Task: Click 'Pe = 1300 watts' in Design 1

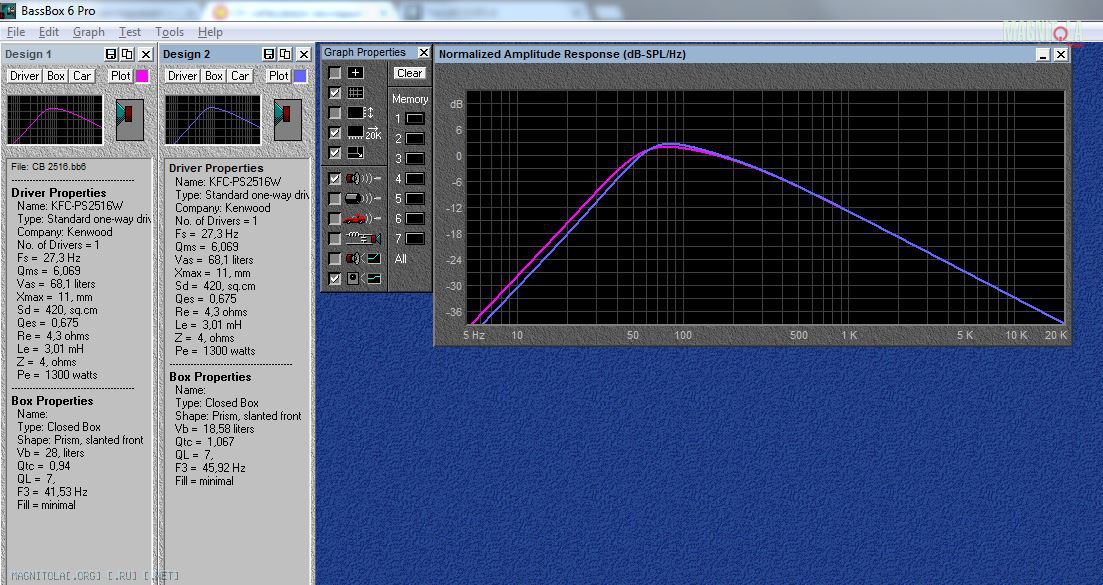Action: point(57,375)
